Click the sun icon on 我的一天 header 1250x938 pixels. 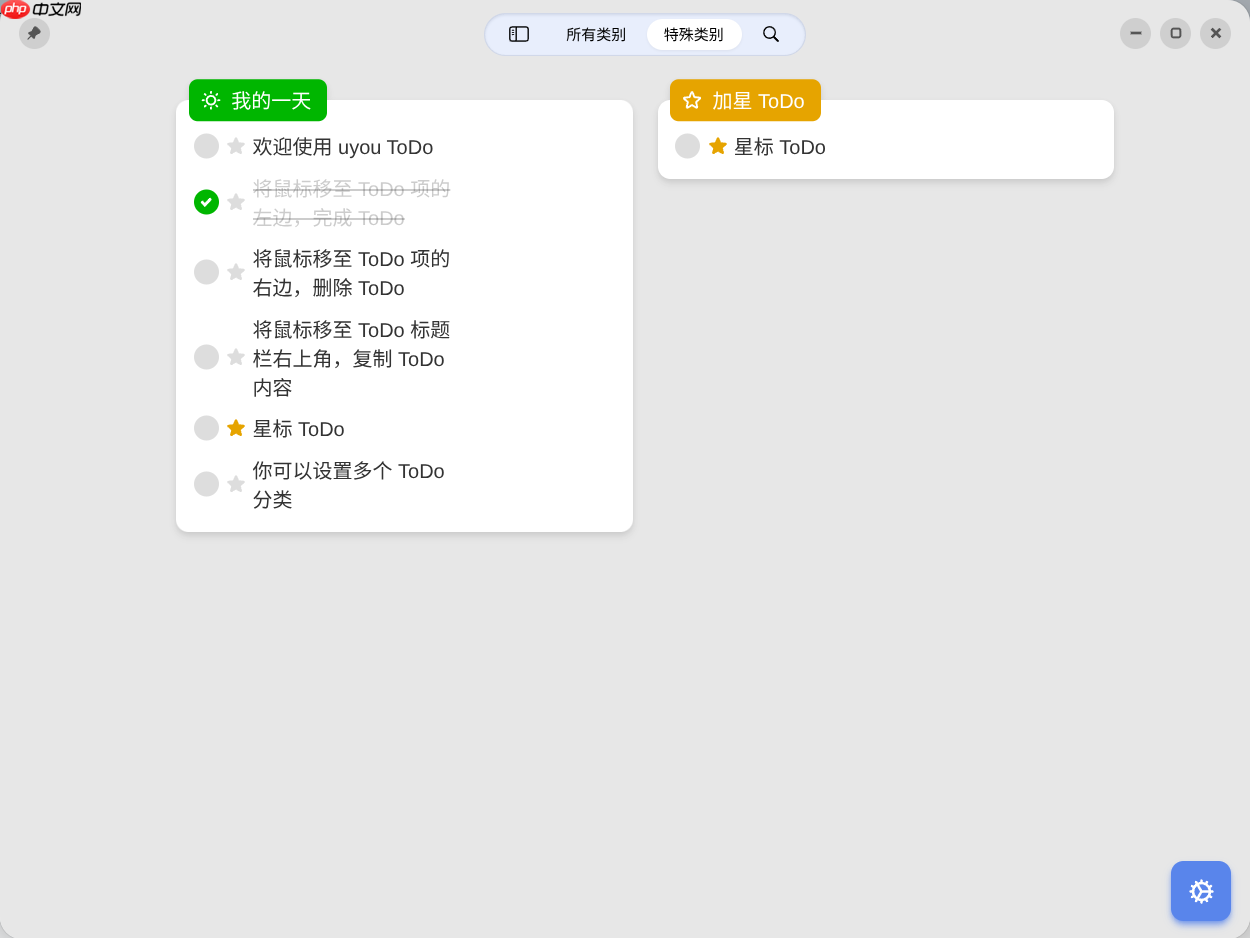click(209, 100)
